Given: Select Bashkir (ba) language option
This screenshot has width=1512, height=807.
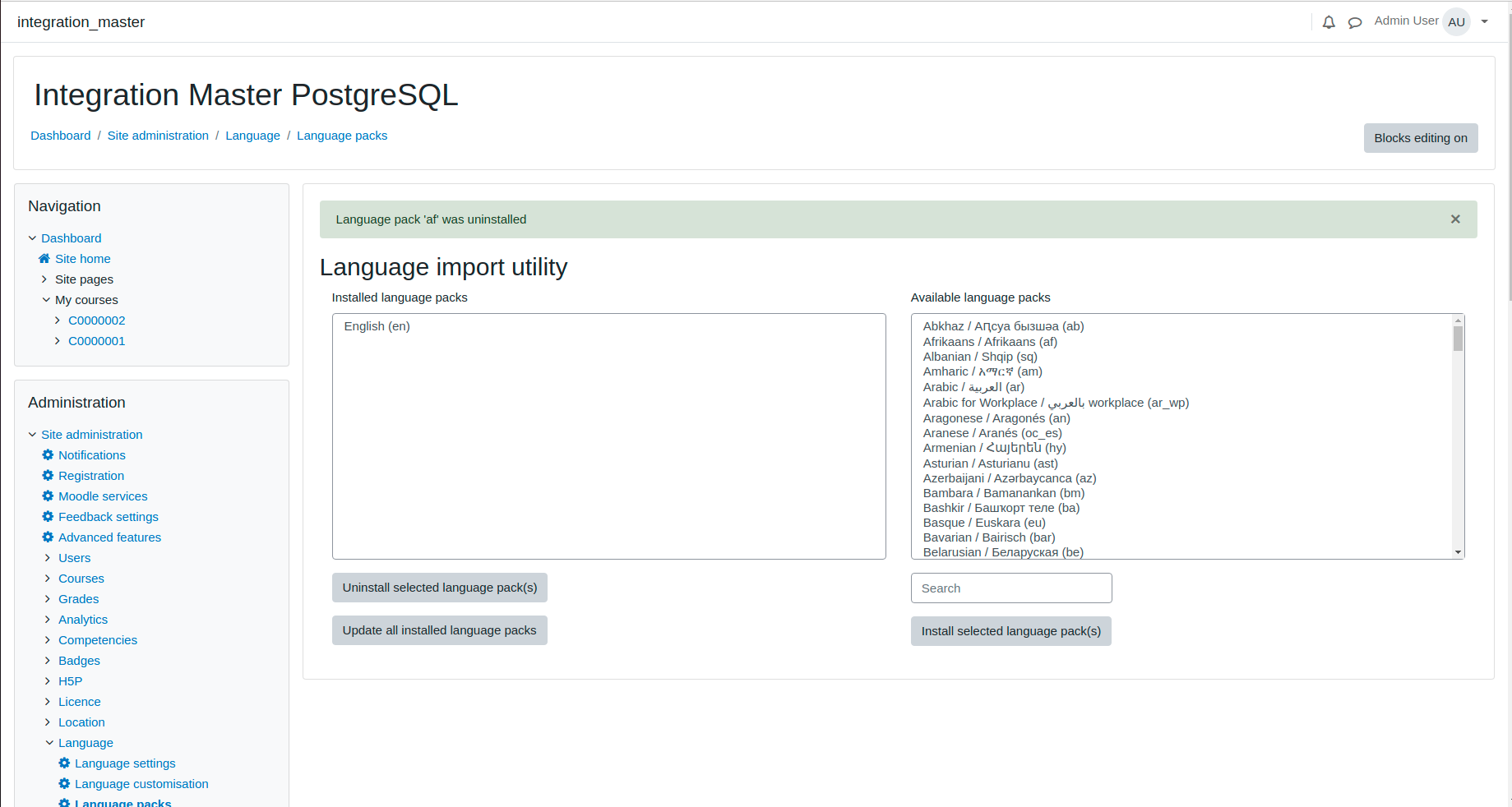Looking at the screenshot, I should (1183, 508).
